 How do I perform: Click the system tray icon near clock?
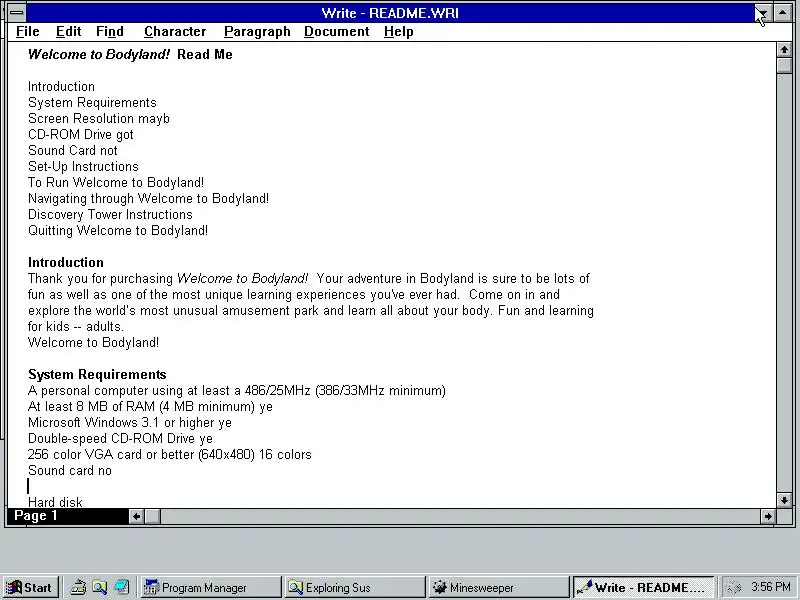point(733,587)
